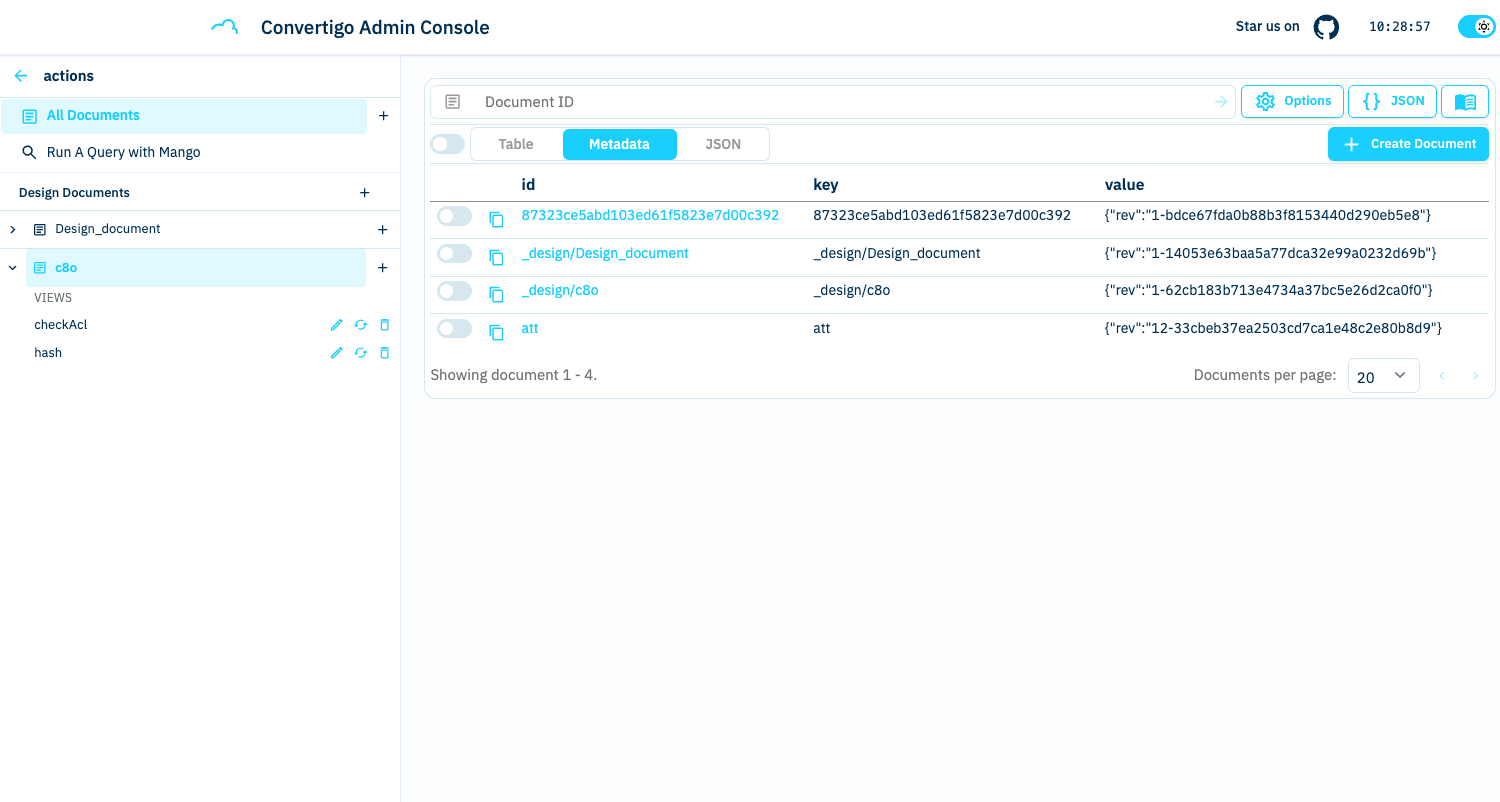Click the plus icon beside Design Documents

click(x=364, y=193)
